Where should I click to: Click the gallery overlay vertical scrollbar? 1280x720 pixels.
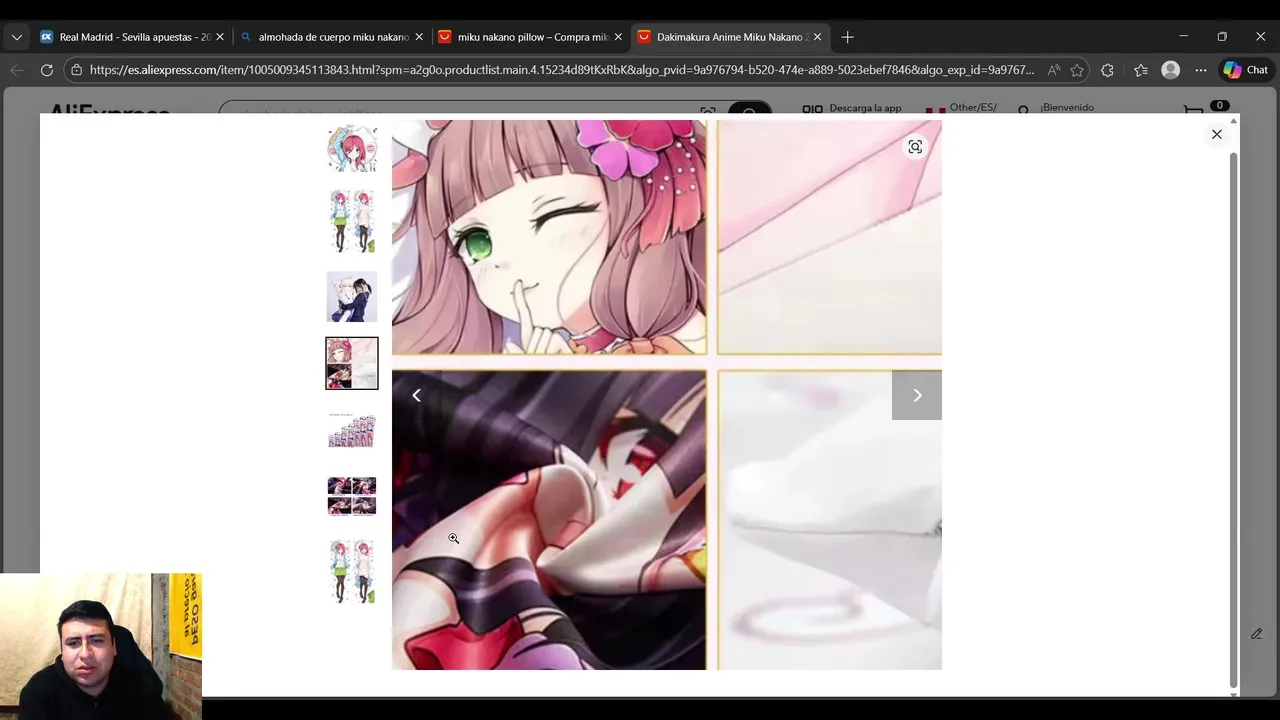coord(1234,420)
